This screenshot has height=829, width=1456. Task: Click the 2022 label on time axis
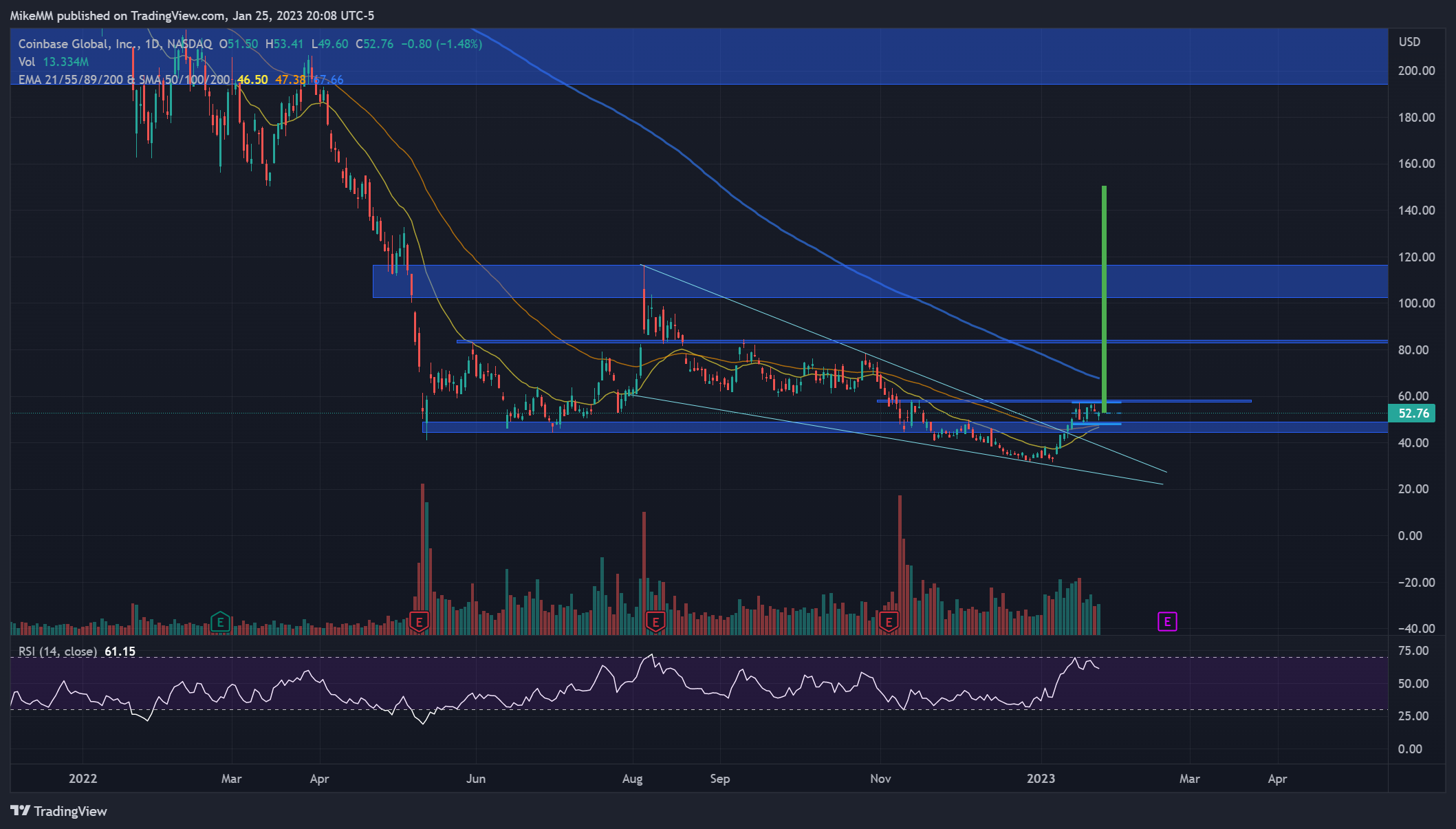(x=83, y=779)
